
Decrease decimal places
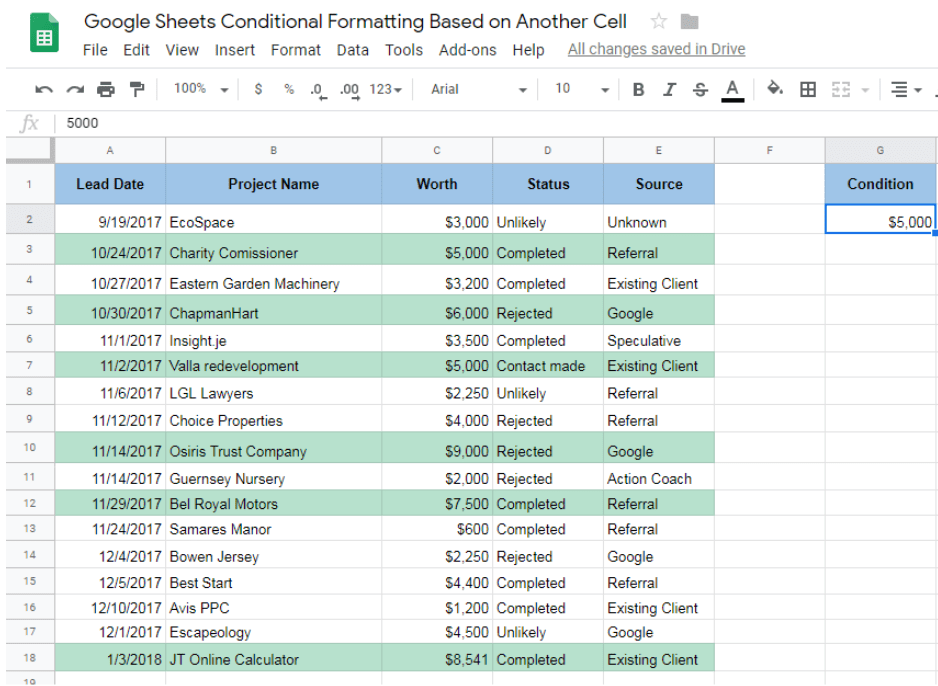click(318, 90)
